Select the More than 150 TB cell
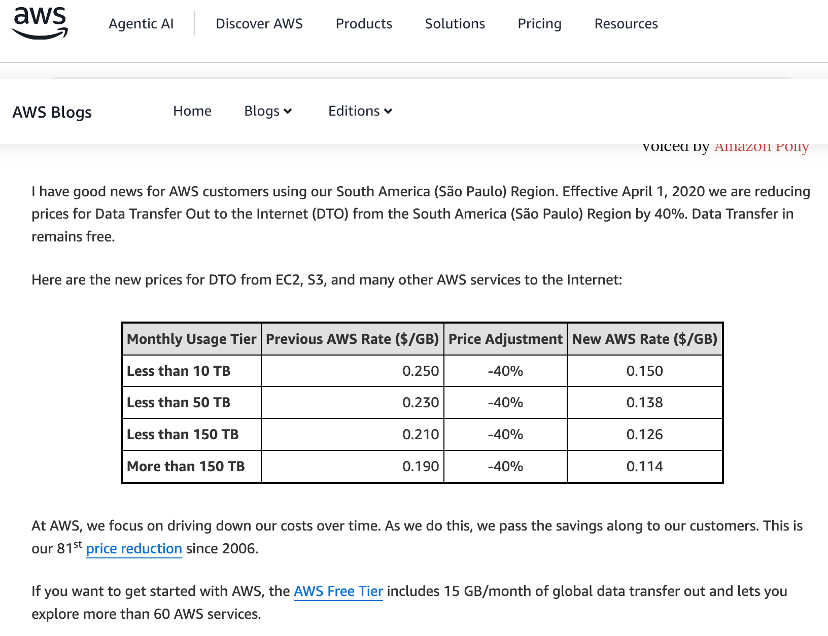Image resolution: width=828 pixels, height=636 pixels. pos(192,466)
